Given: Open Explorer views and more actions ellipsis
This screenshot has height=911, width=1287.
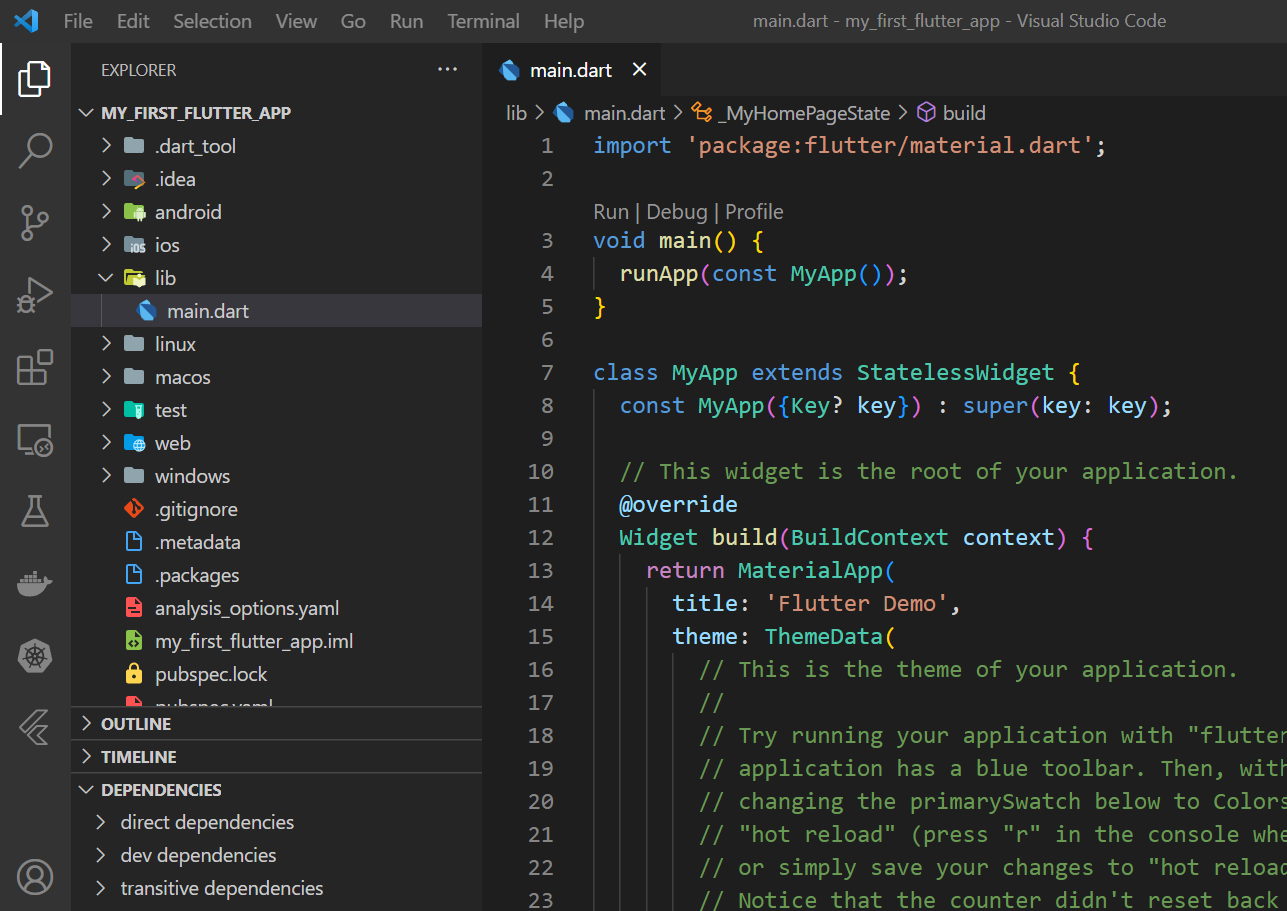Looking at the screenshot, I should click(x=447, y=70).
